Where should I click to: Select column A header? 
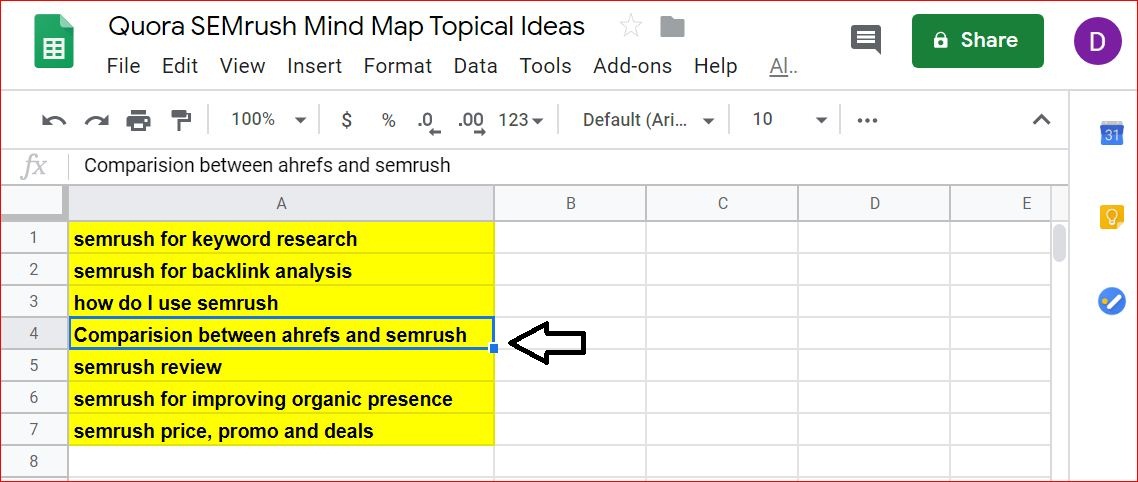click(281, 203)
